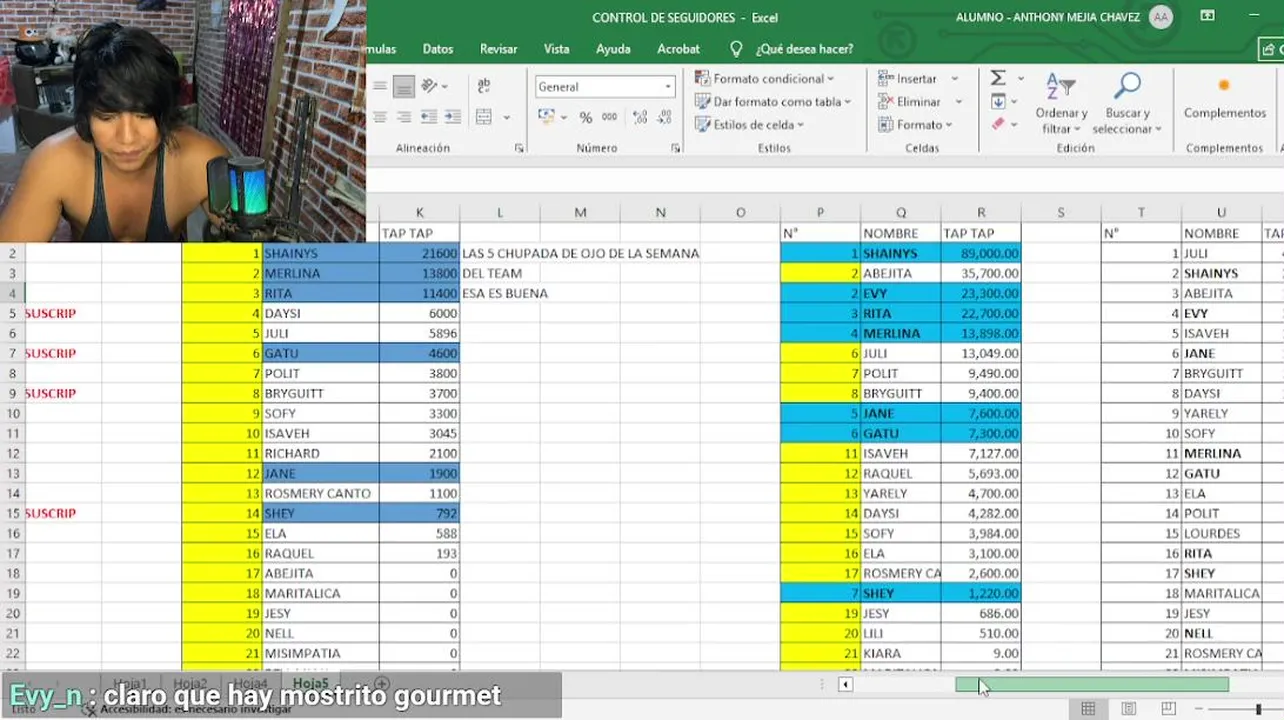Select cell ROSMERY CANTO in column J
This screenshot has width=1284, height=720.
tap(321, 493)
